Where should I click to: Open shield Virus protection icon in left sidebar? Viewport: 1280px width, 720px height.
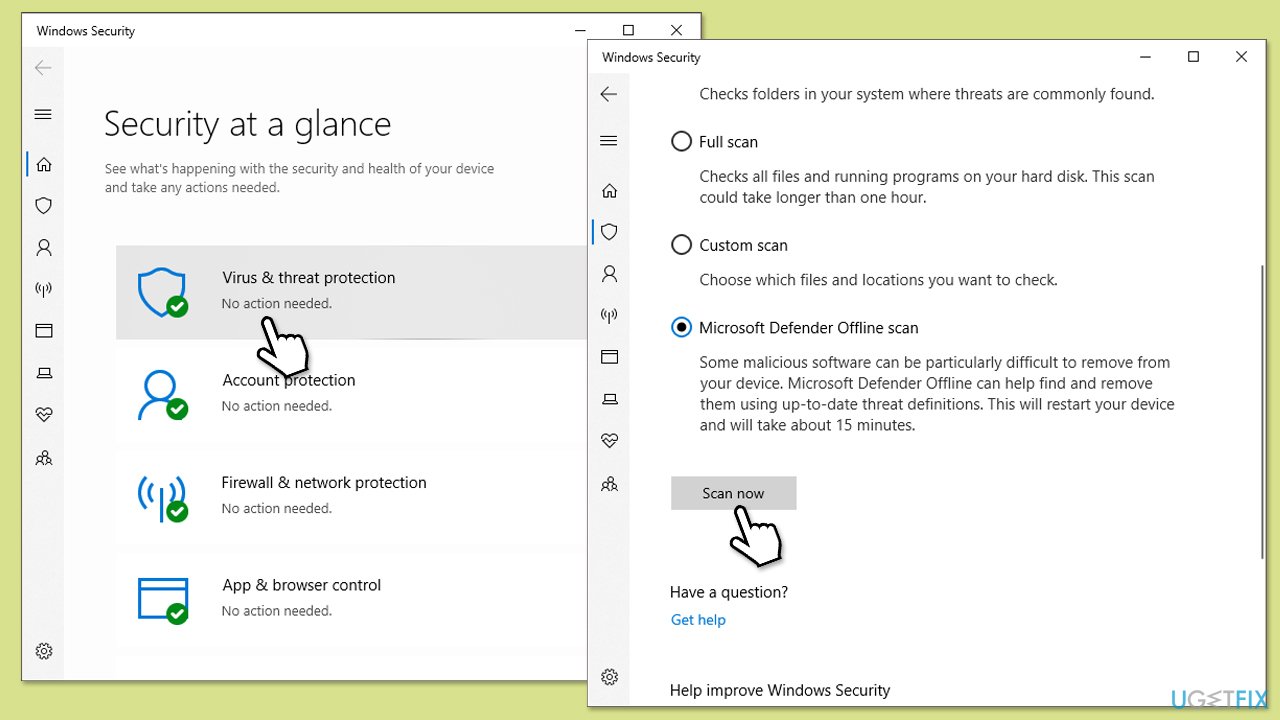click(x=43, y=205)
